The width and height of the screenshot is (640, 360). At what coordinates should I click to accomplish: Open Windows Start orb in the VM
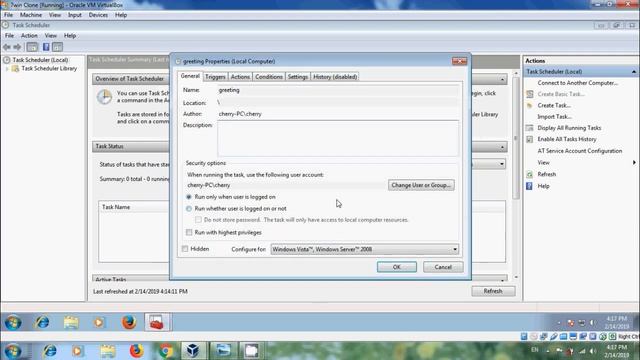coord(13,322)
